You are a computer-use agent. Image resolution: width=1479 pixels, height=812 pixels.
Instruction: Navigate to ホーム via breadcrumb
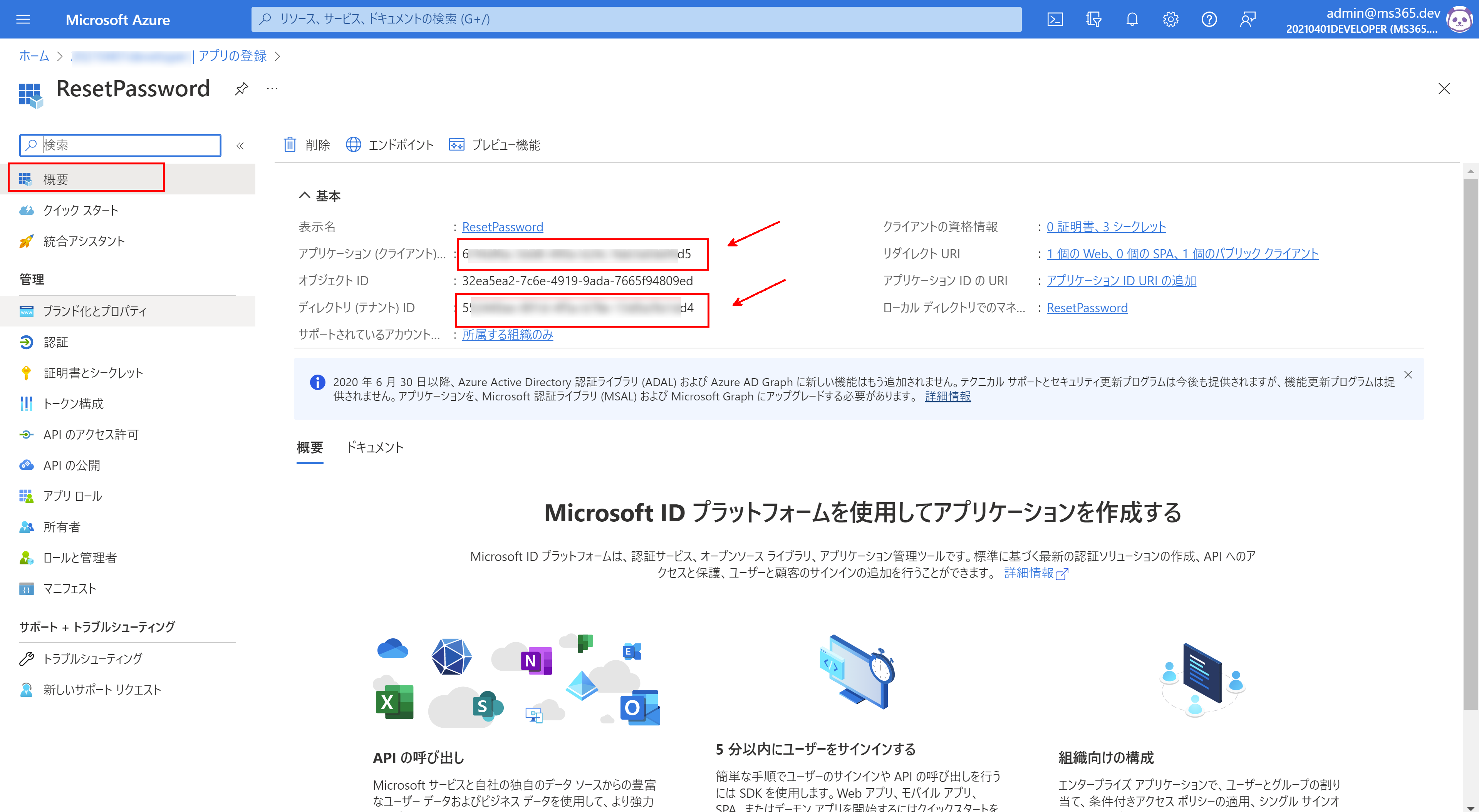coord(33,56)
